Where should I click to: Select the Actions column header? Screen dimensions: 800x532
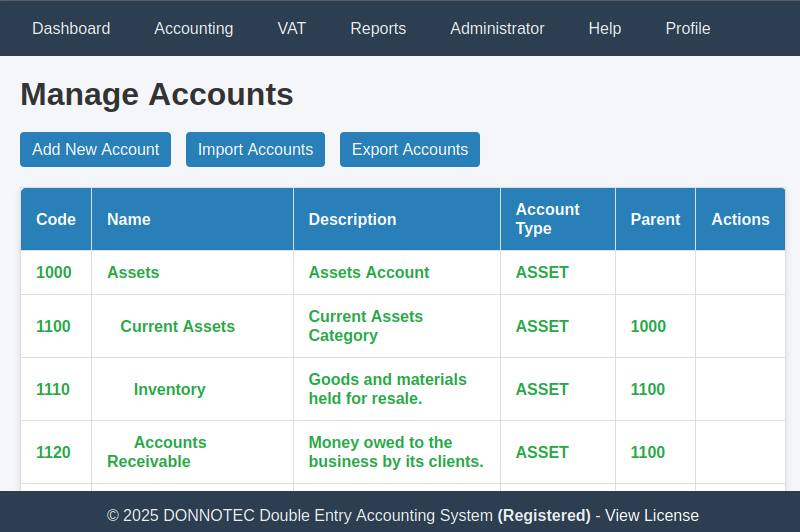[x=740, y=219]
